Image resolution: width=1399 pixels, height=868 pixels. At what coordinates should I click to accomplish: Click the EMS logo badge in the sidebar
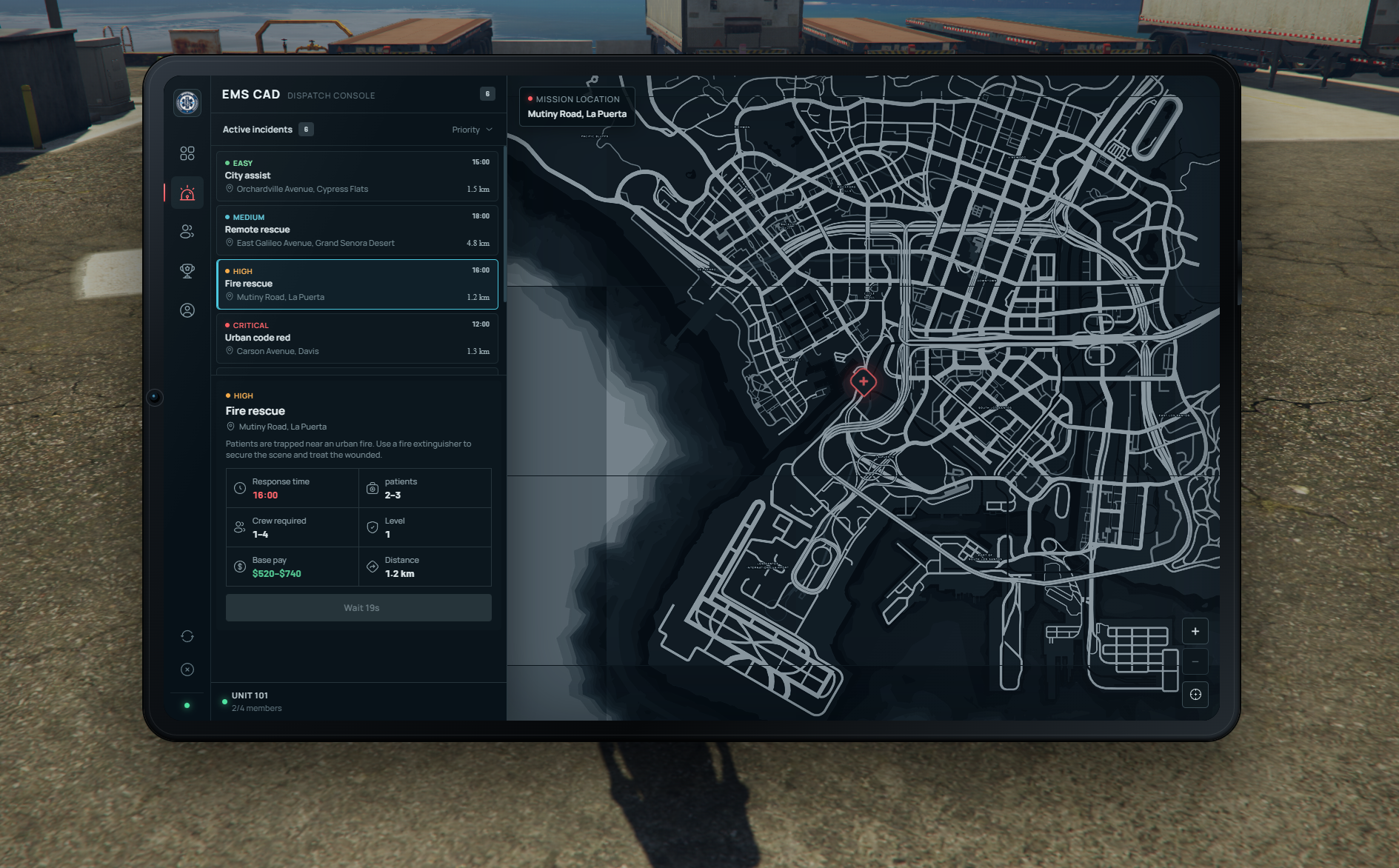(x=187, y=102)
